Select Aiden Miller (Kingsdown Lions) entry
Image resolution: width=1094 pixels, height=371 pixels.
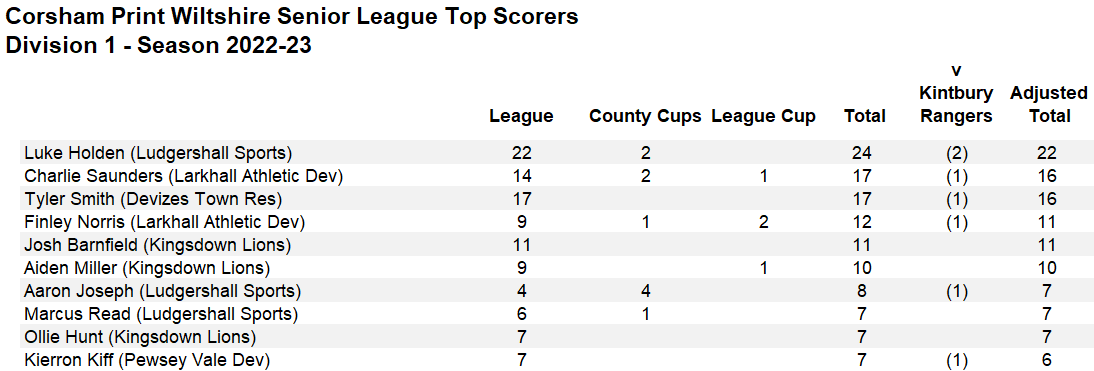147,268
